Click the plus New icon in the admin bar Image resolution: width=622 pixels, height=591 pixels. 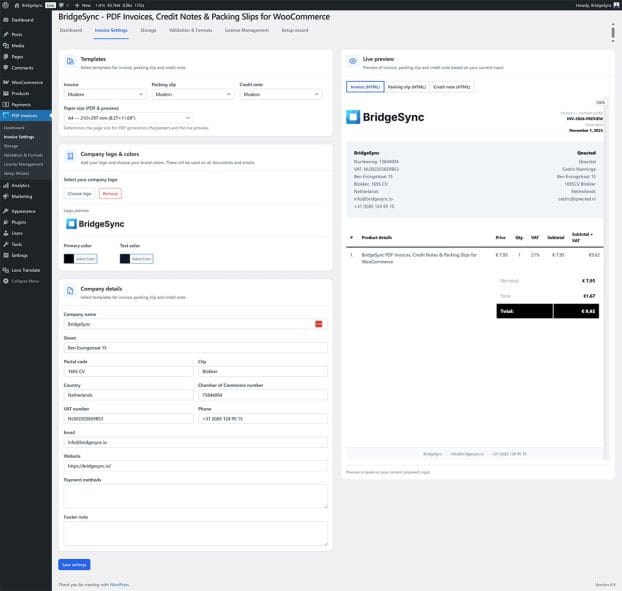click(77, 5)
